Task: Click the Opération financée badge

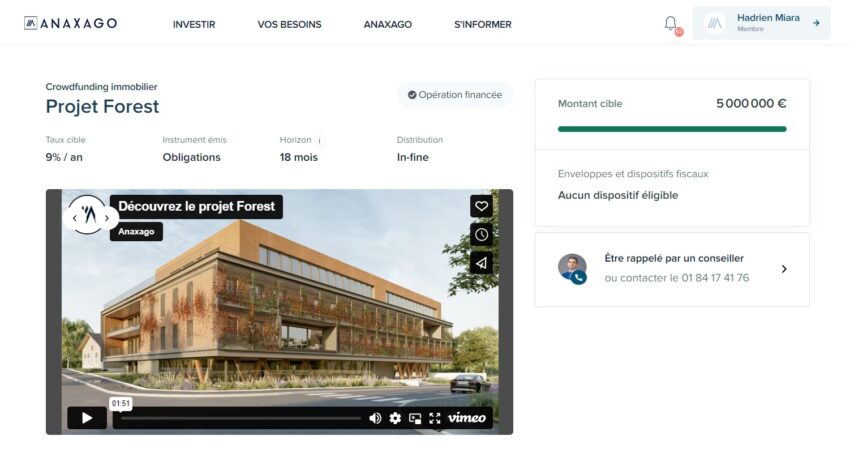Action: tap(455, 95)
